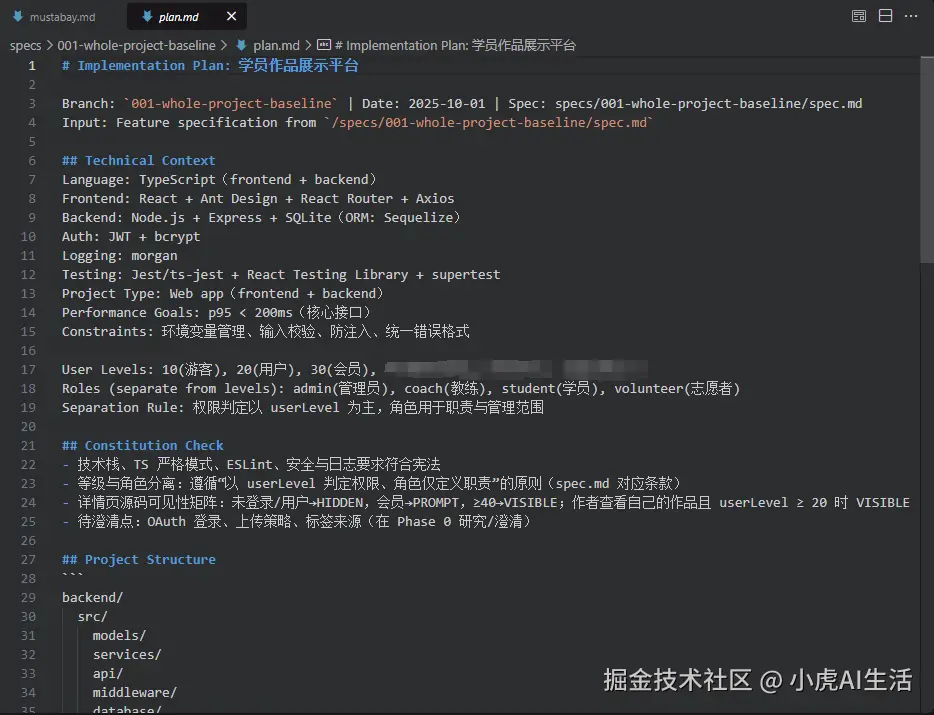
Task: Click the 'Separation Rule:' line
Action: tap(303, 408)
